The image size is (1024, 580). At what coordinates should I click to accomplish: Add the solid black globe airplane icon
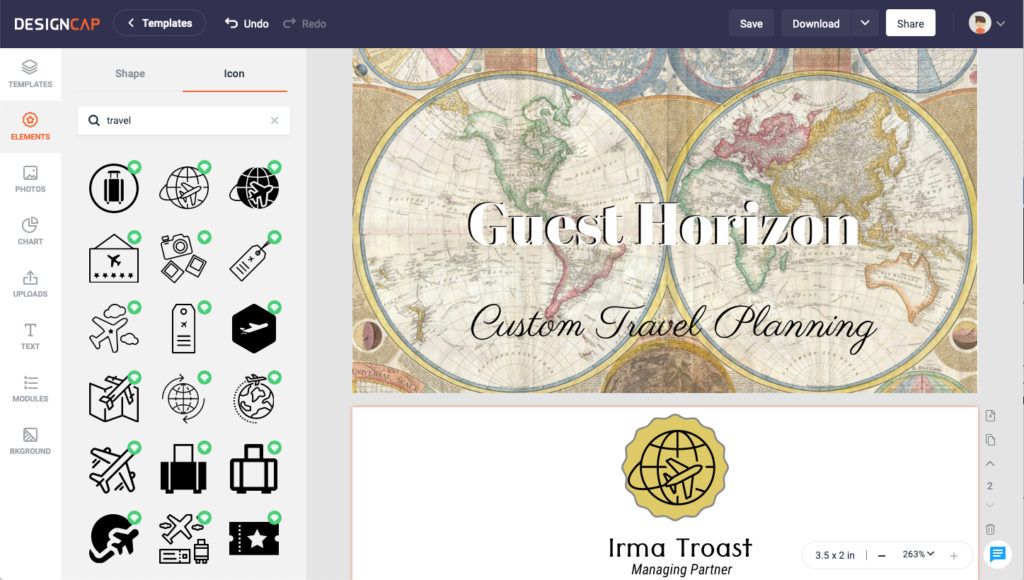(x=254, y=188)
